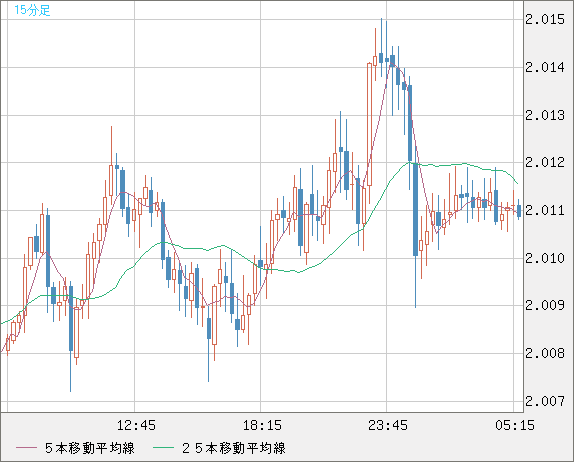Click the 25本移動平均線 legend label

pos(234,448)
